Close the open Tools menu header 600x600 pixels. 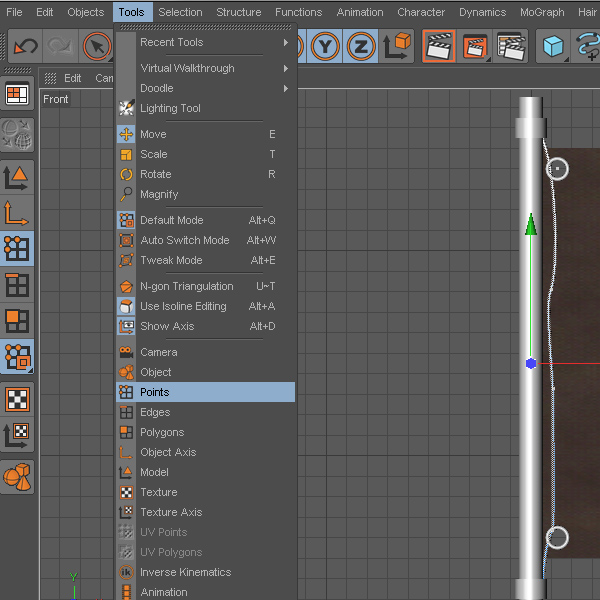[132, 12]
